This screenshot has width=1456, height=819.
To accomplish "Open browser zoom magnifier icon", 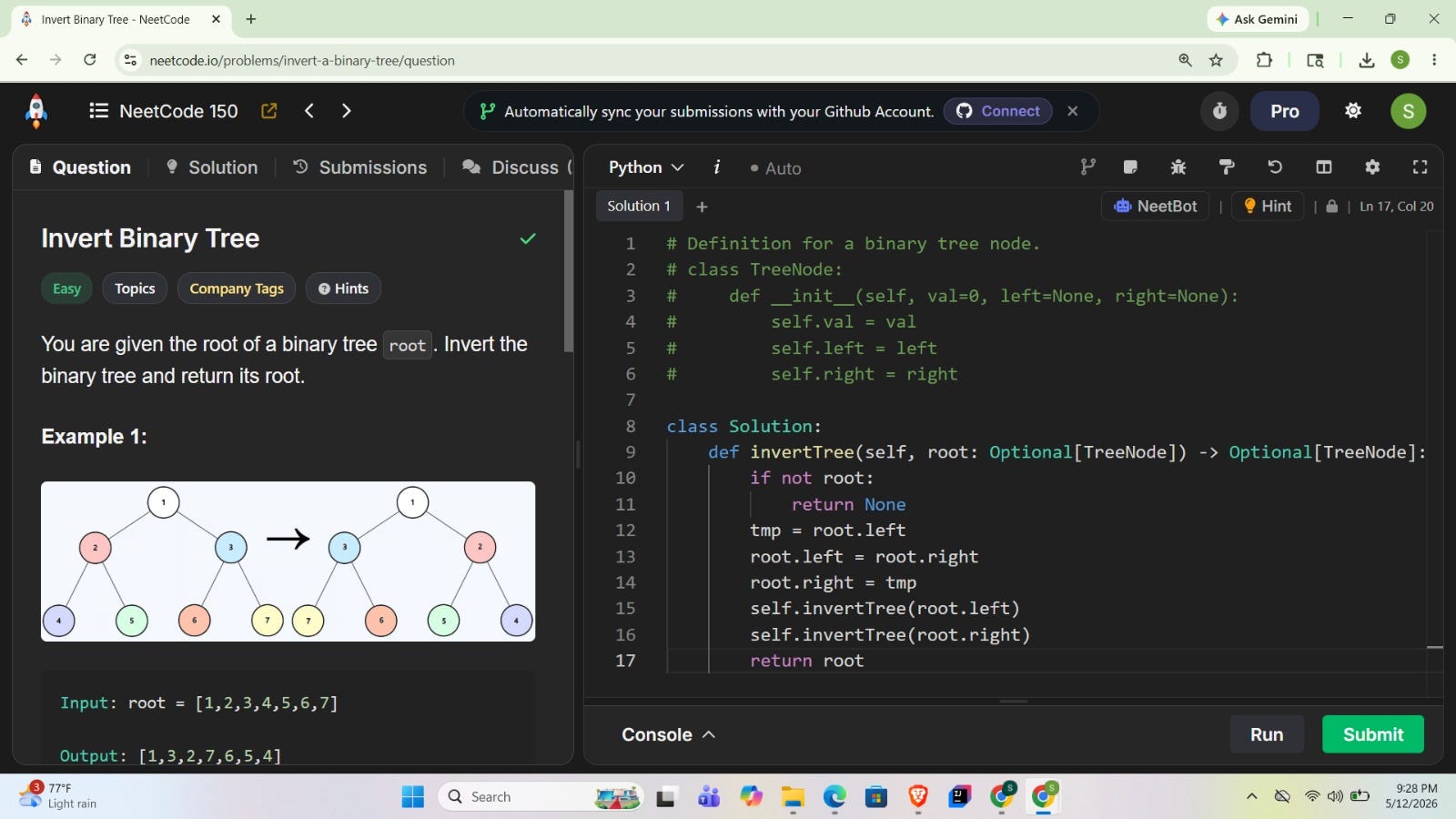I will [x=1185, y=60].
